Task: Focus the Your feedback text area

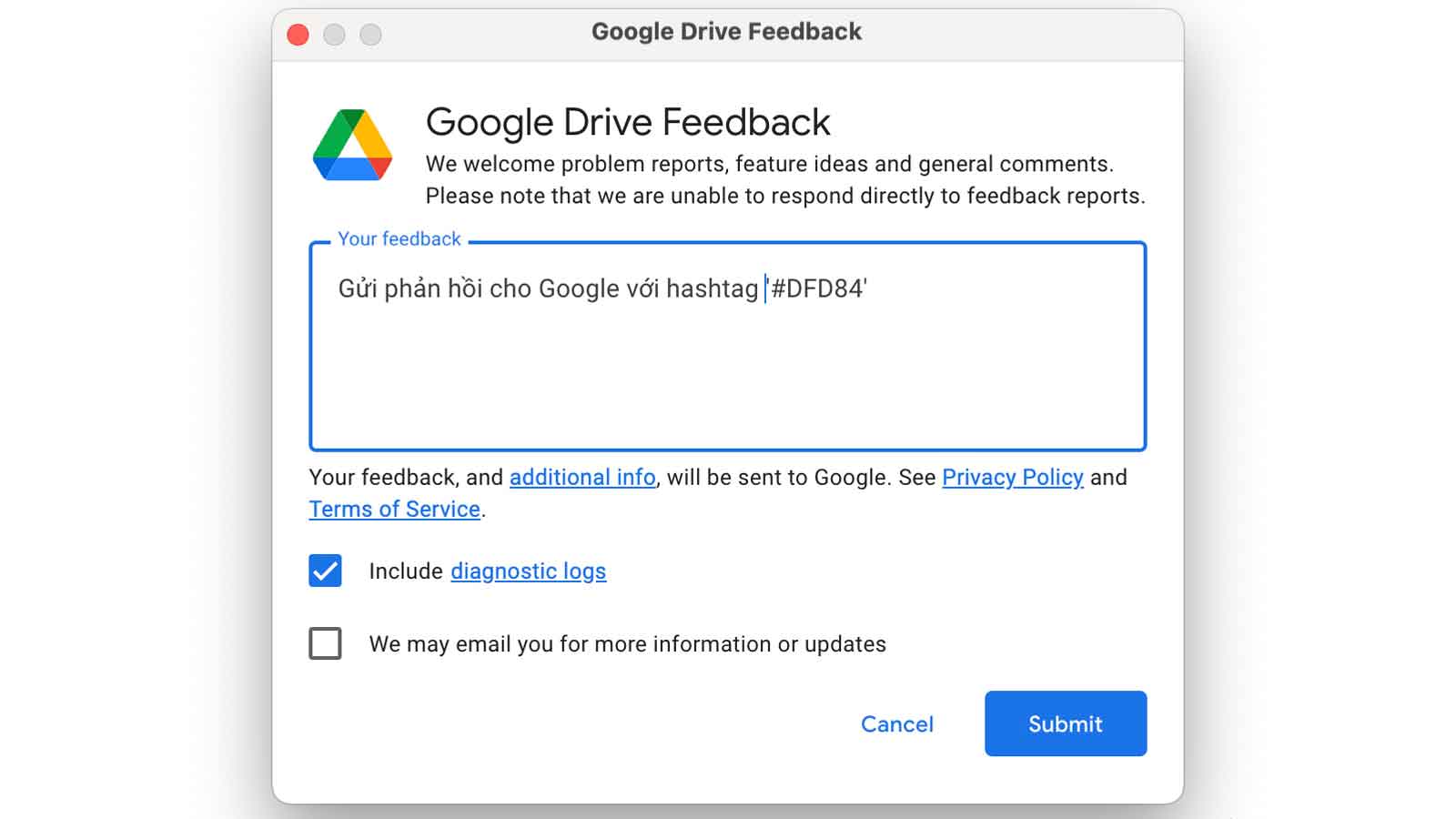Action: [x=728, y=346]
